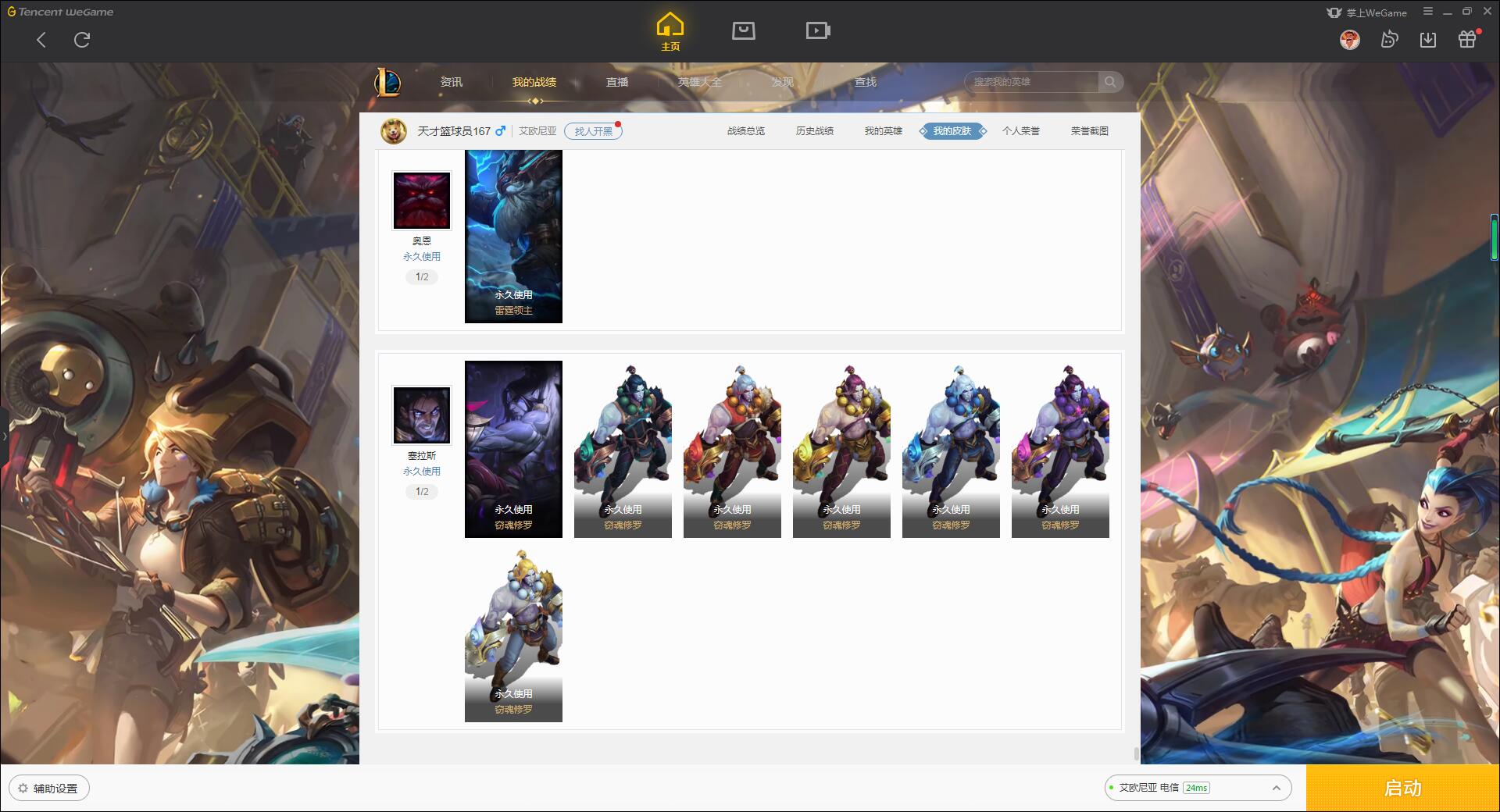Open the 辅助设置 button

(x=48, y=789)
